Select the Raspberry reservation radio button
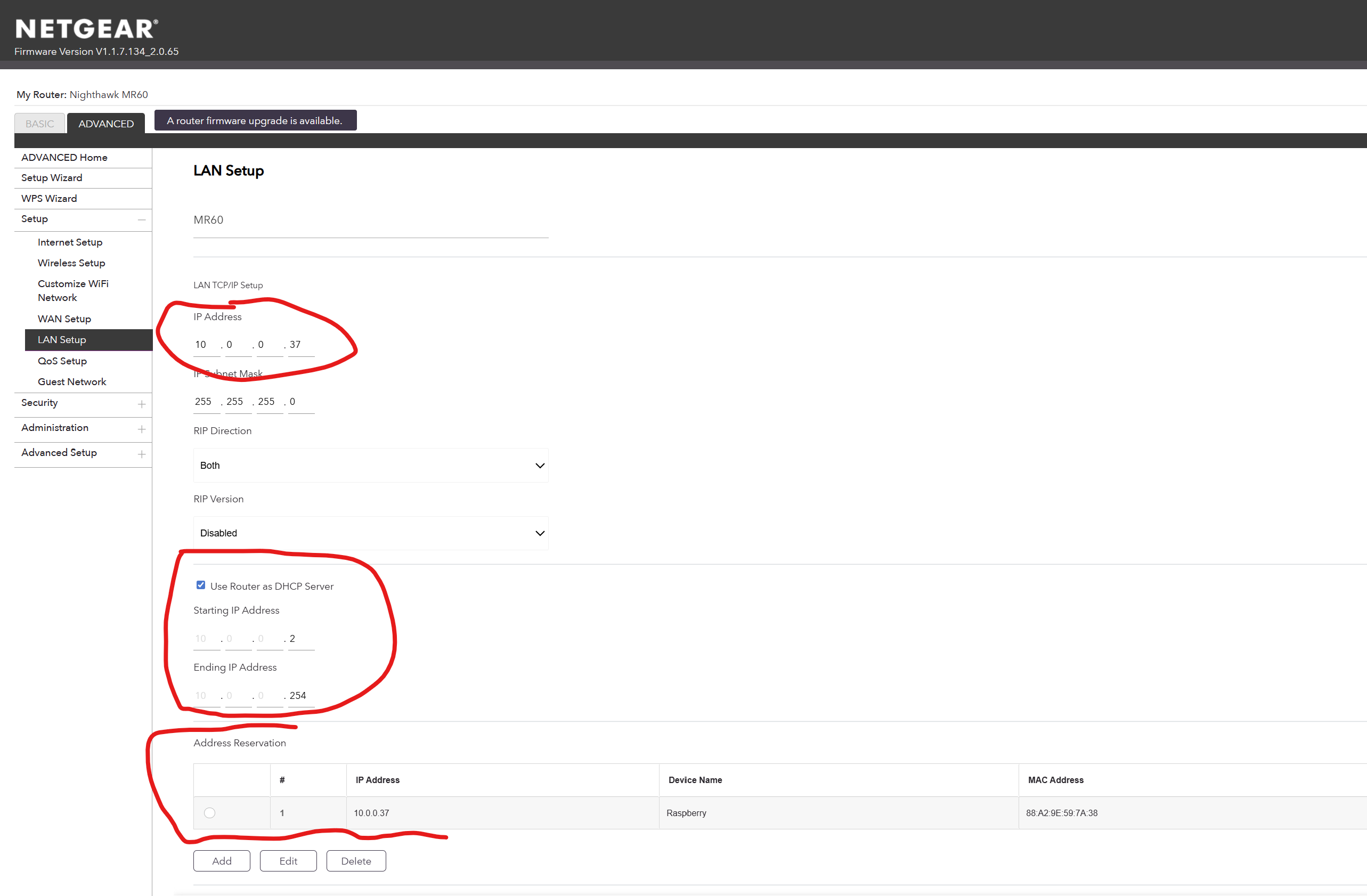This screenshot has height=896, width=1367. tap(210, 813)
